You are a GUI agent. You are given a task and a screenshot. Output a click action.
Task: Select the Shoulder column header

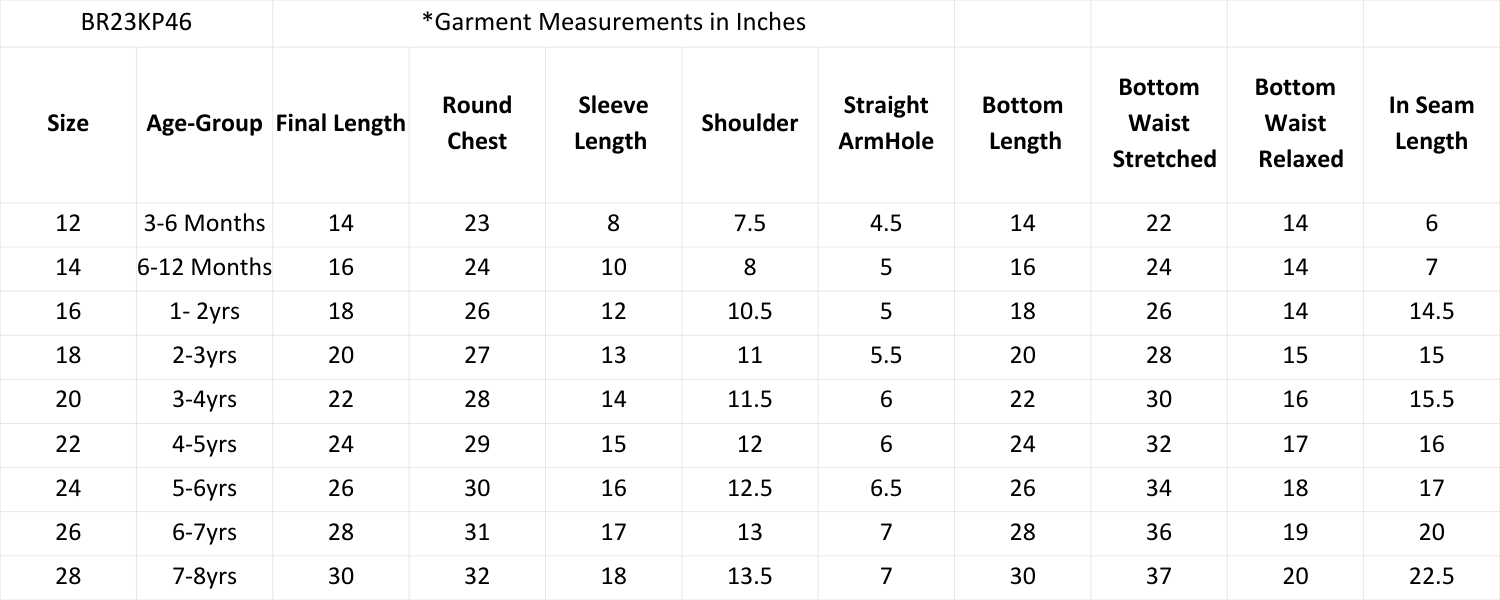pos(750,124)
